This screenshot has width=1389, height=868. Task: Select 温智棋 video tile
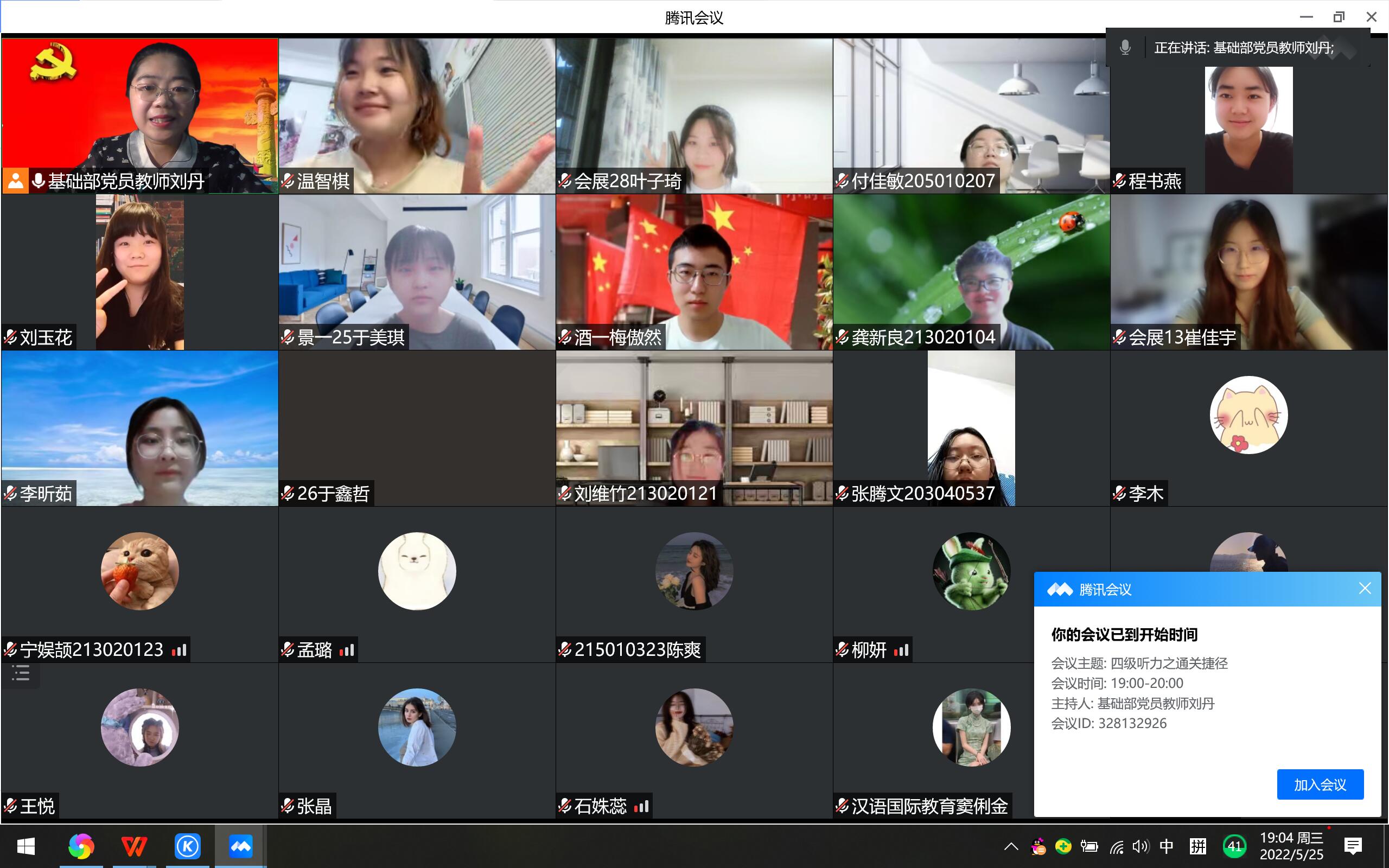pyautogui.click(x=417, y=116)
